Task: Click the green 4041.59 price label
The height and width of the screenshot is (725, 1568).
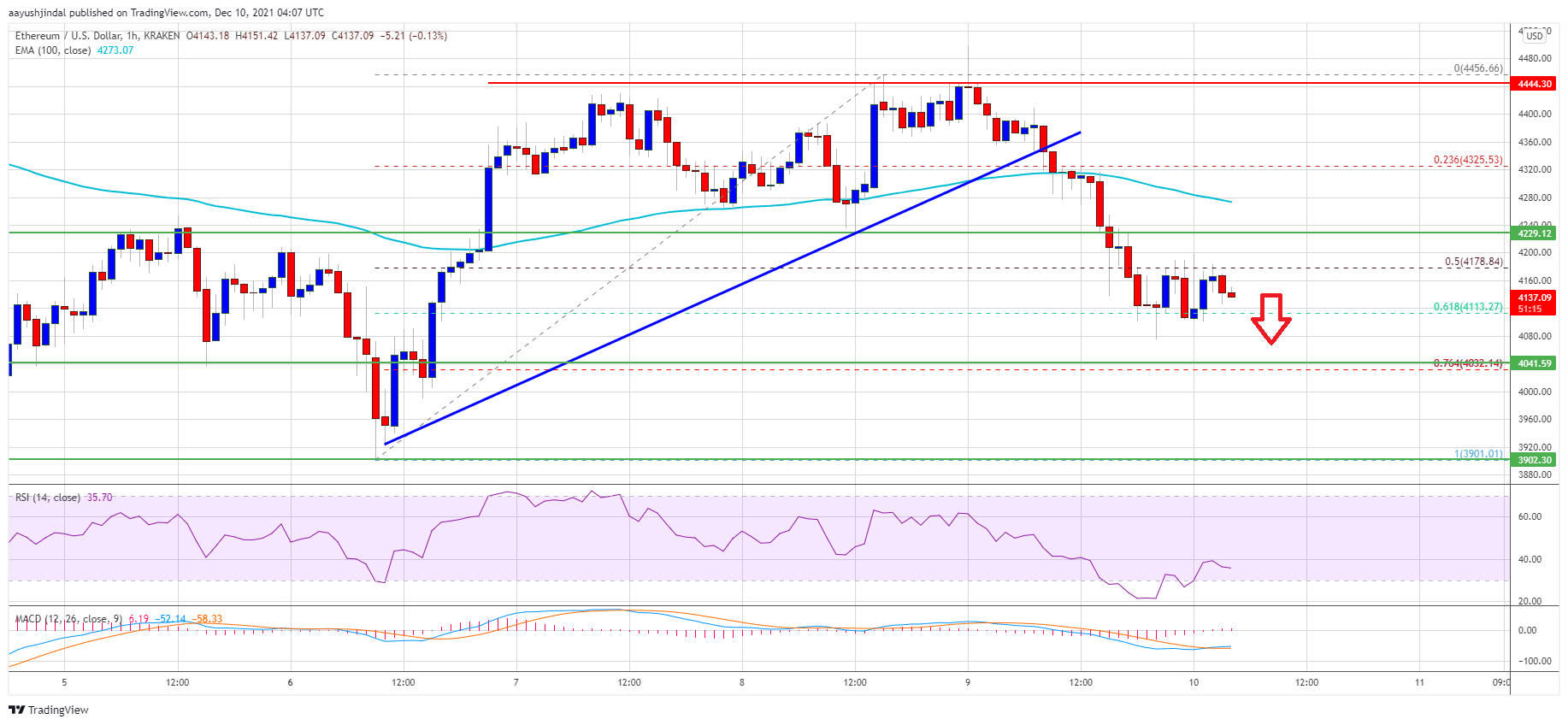Action: tap(1535, 363)
